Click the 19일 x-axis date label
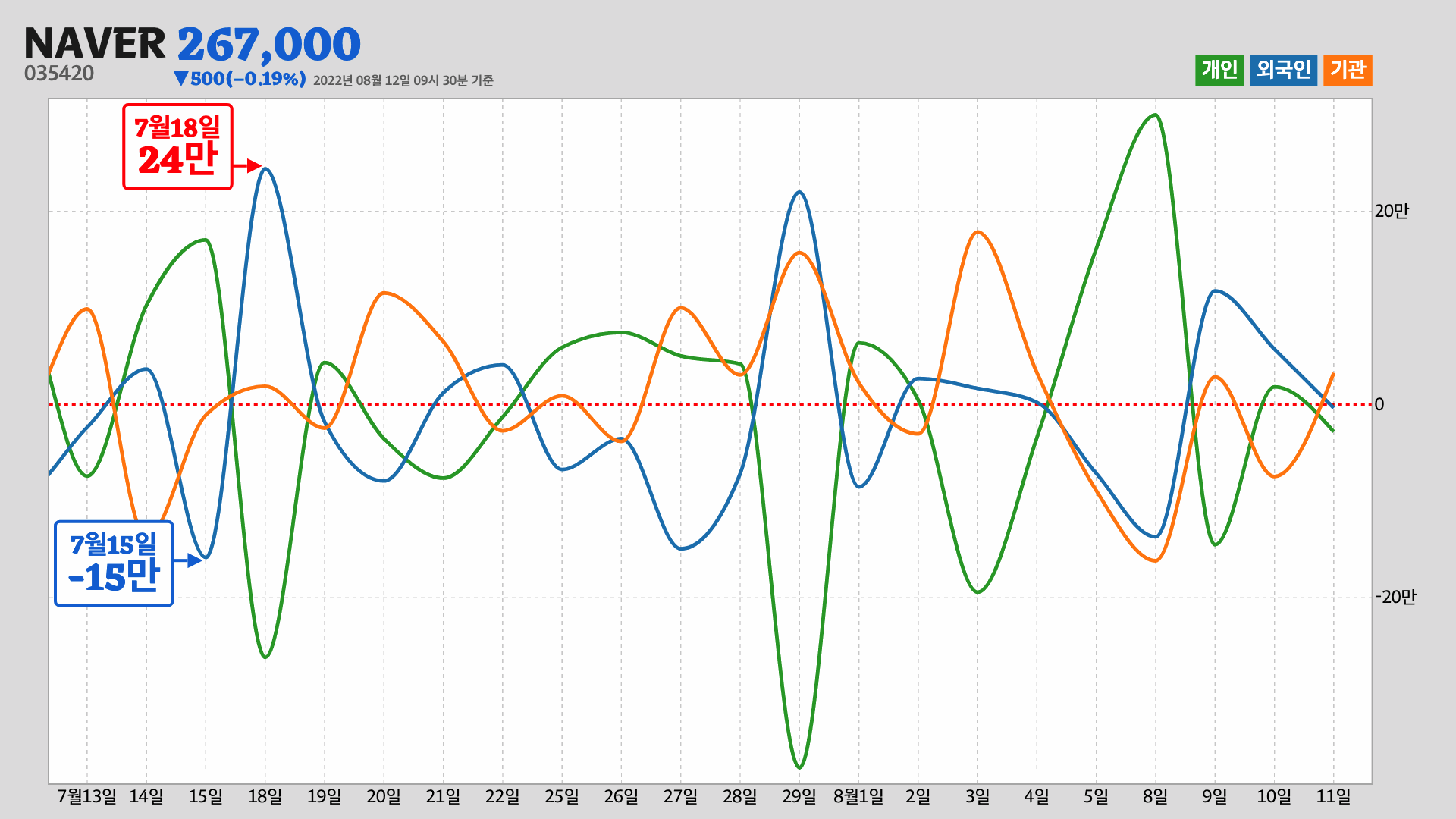Image resolution: width=1456 pixels, height=819 pixels. 325,797
